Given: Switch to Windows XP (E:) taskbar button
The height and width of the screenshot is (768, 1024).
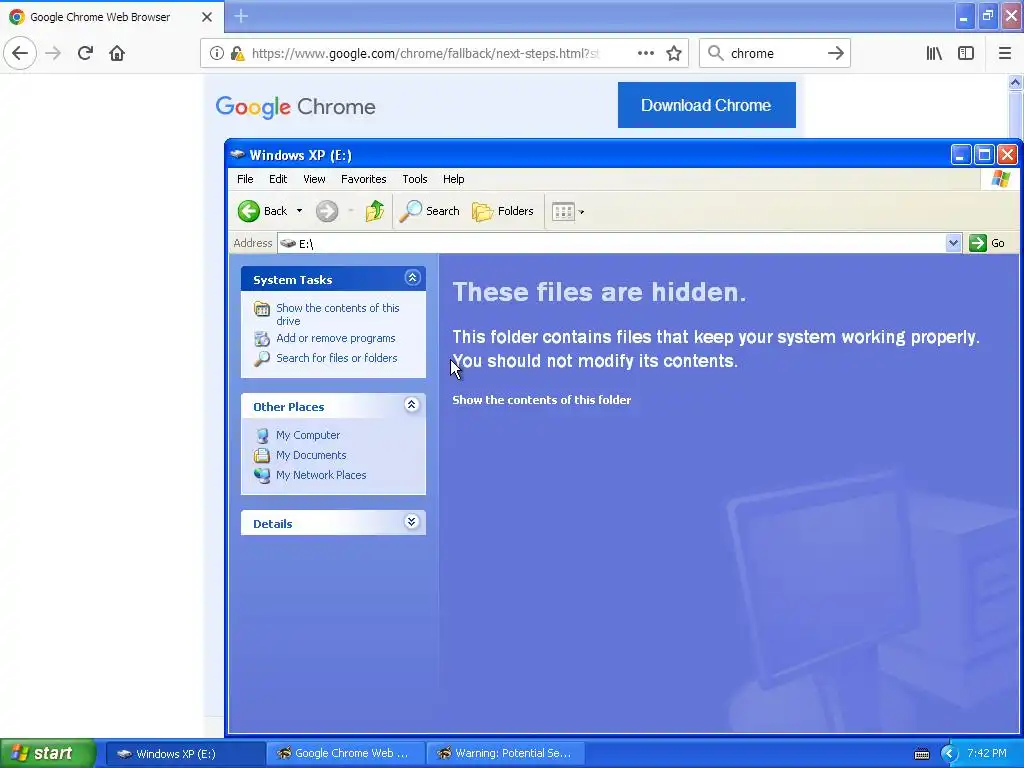Looking at the screenshot, I should pos(185,754).
